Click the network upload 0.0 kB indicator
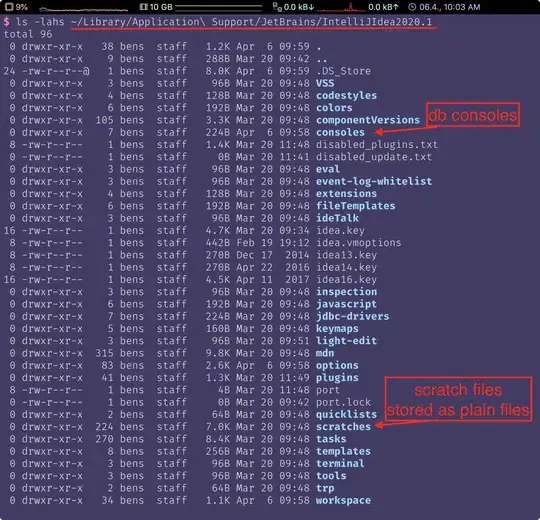This screenshot has width=540, height=520. point(383,7)
